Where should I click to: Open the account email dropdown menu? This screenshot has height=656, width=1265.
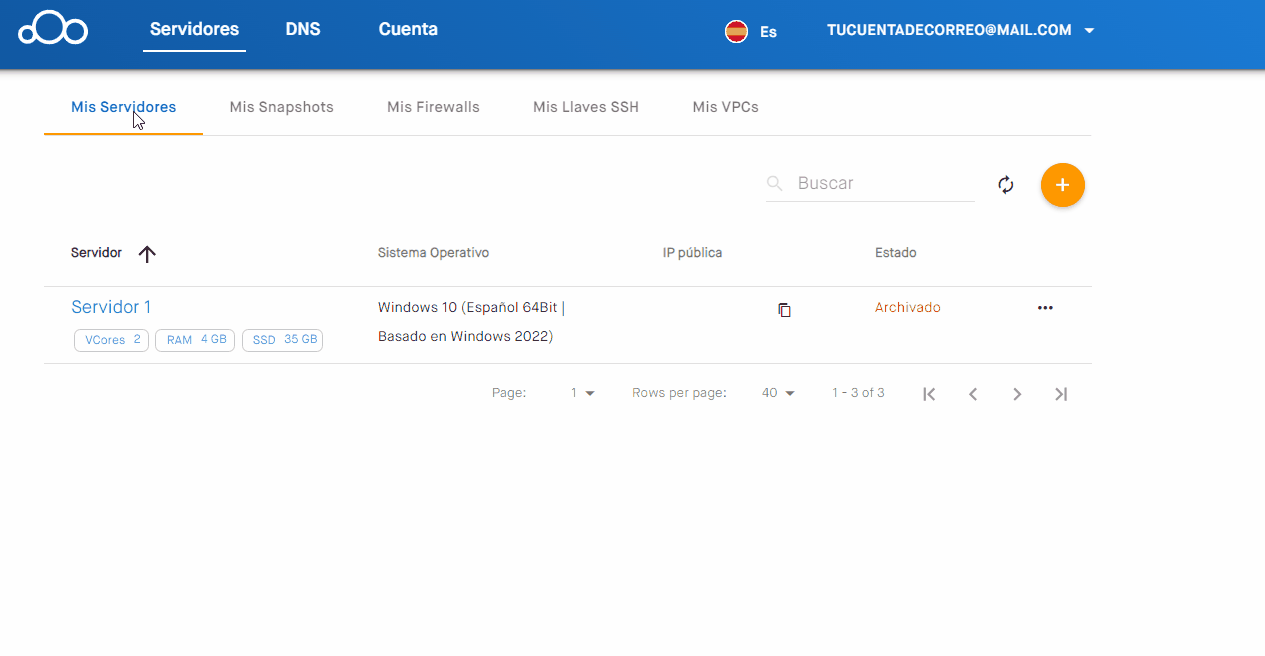960,30
